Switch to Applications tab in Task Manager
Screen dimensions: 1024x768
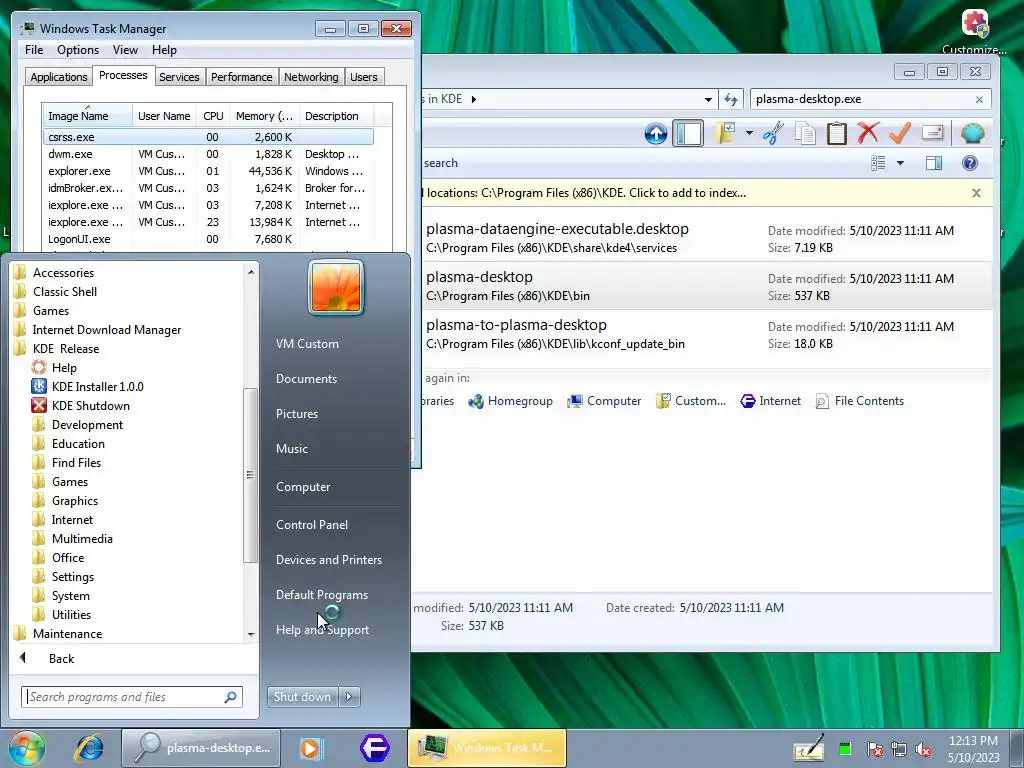tap(59, 77)
